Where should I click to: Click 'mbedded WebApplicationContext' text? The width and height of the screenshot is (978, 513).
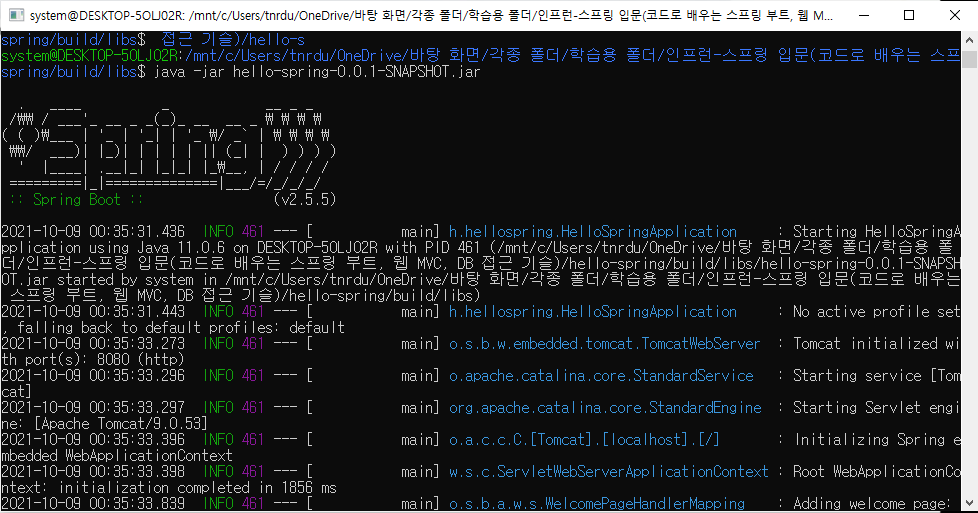coord(117,456)
